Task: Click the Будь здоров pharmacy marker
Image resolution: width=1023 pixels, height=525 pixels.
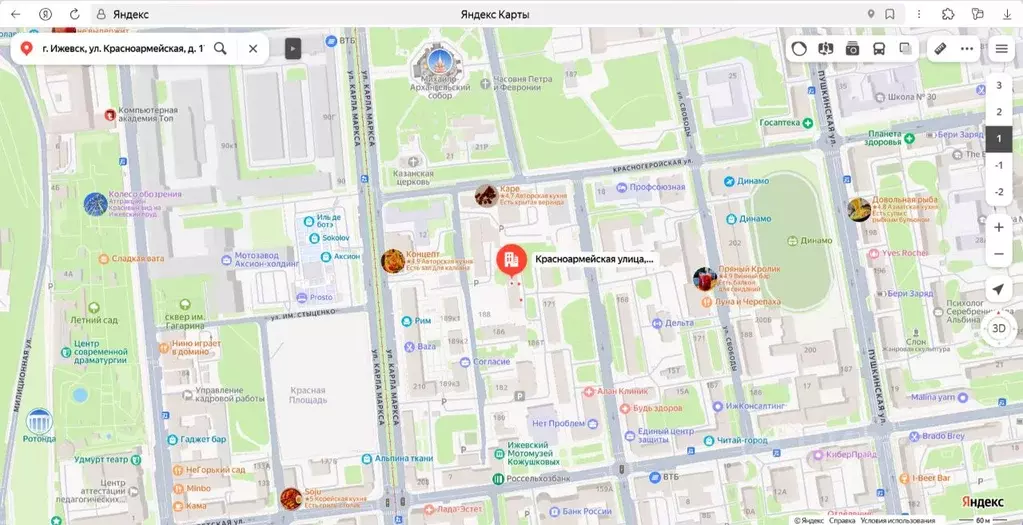Action: pos(625,408)
